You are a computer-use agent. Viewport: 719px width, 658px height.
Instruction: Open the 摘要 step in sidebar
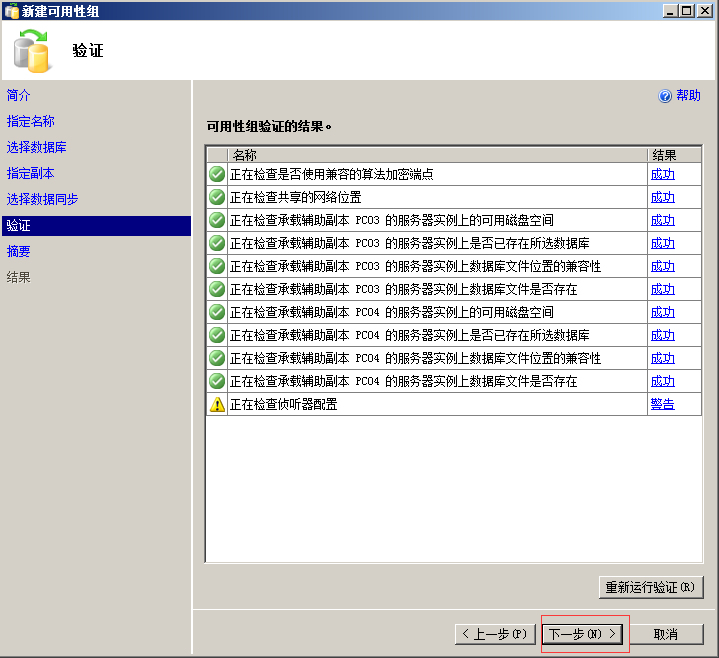19,251
